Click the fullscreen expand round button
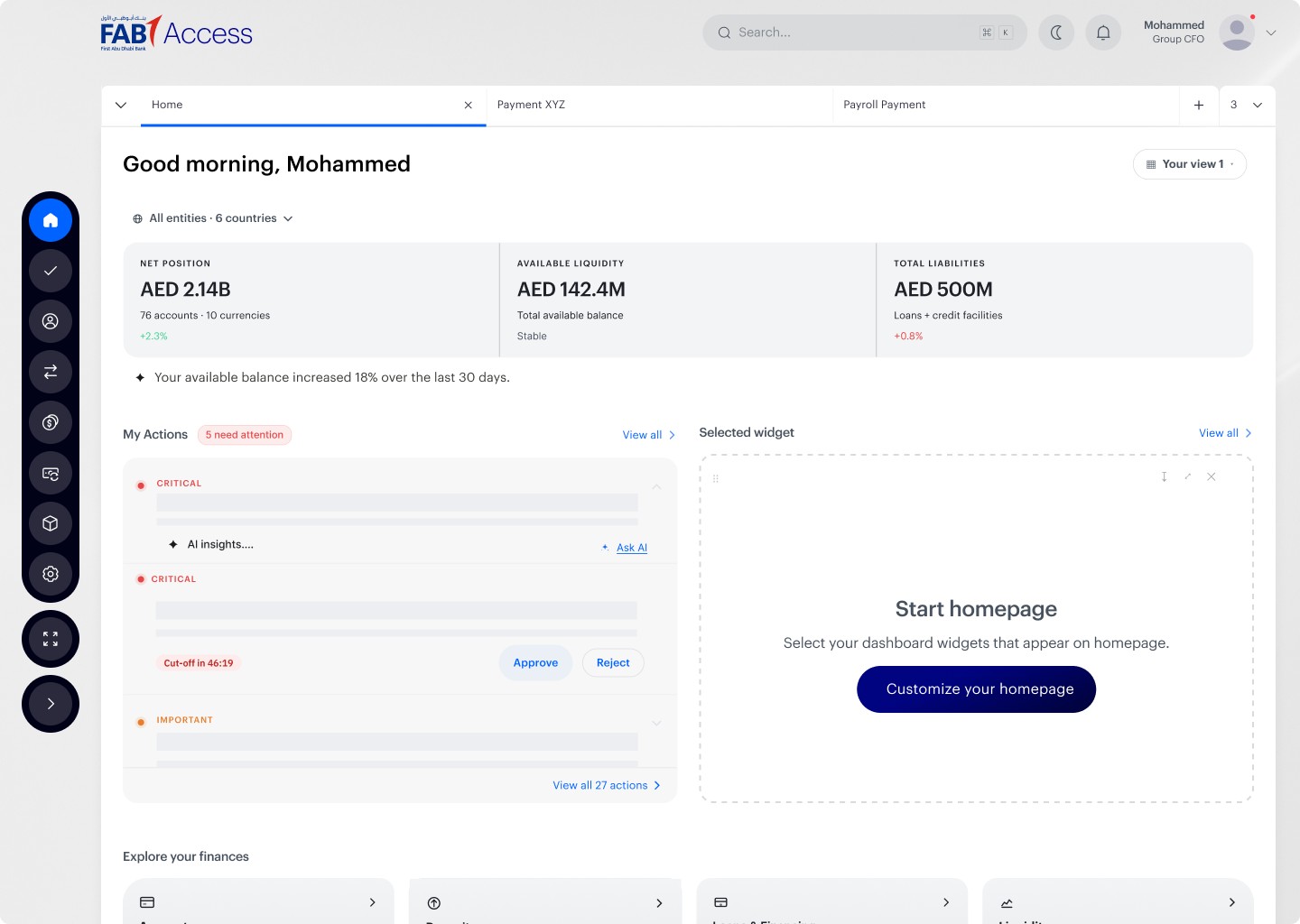 51,639
